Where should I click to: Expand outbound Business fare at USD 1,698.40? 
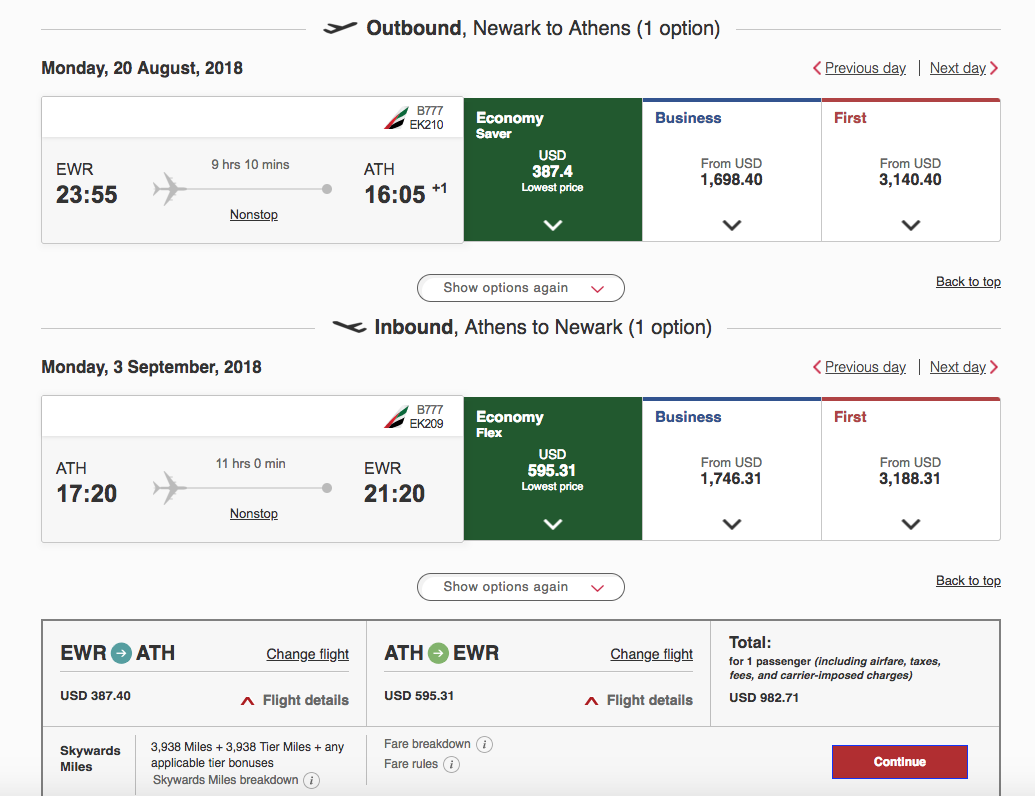click(x=732, y=225)
